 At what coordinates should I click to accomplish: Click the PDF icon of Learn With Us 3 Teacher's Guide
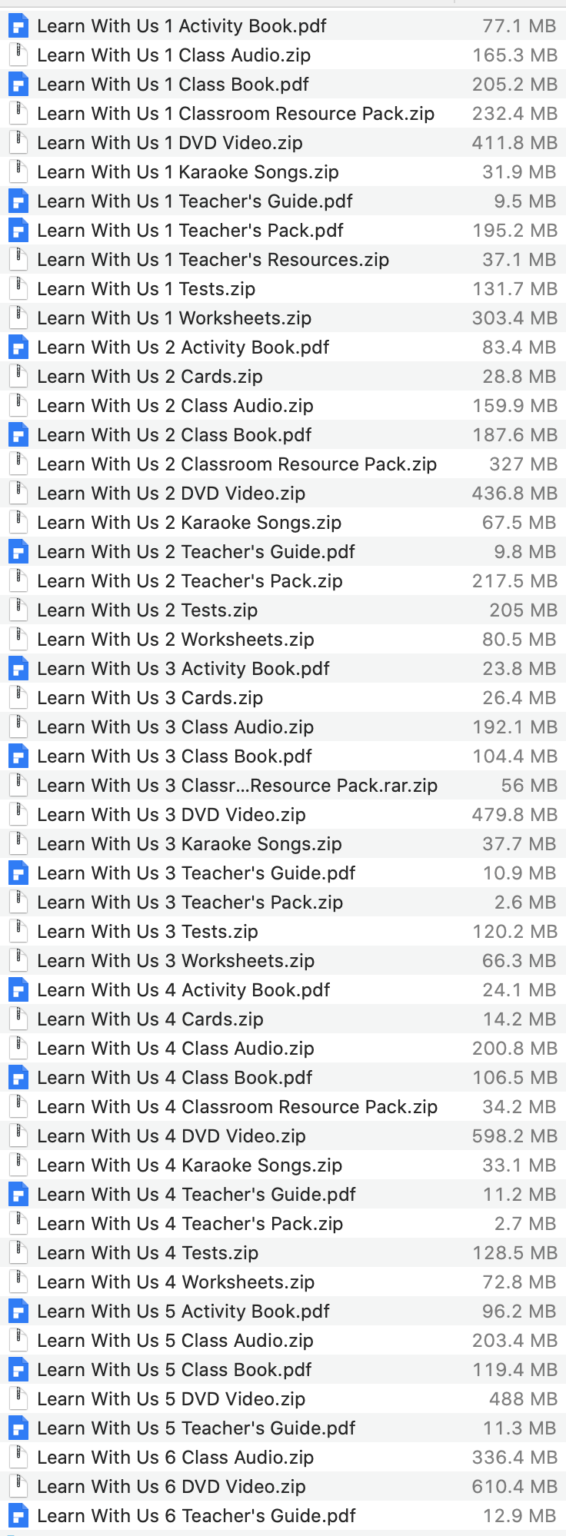pos(17,873)
